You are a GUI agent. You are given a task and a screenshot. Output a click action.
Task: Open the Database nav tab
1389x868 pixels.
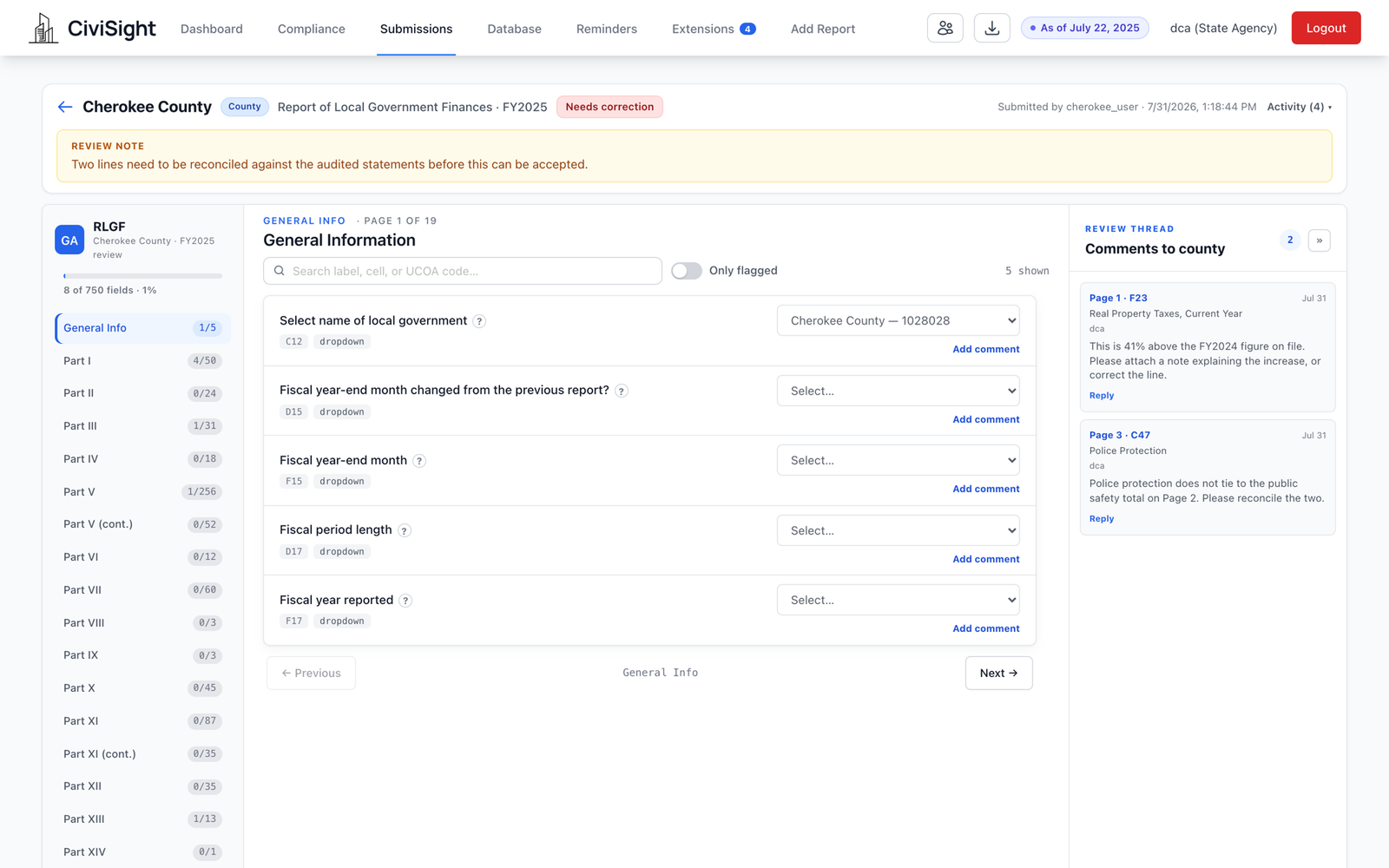pos(514,29)
